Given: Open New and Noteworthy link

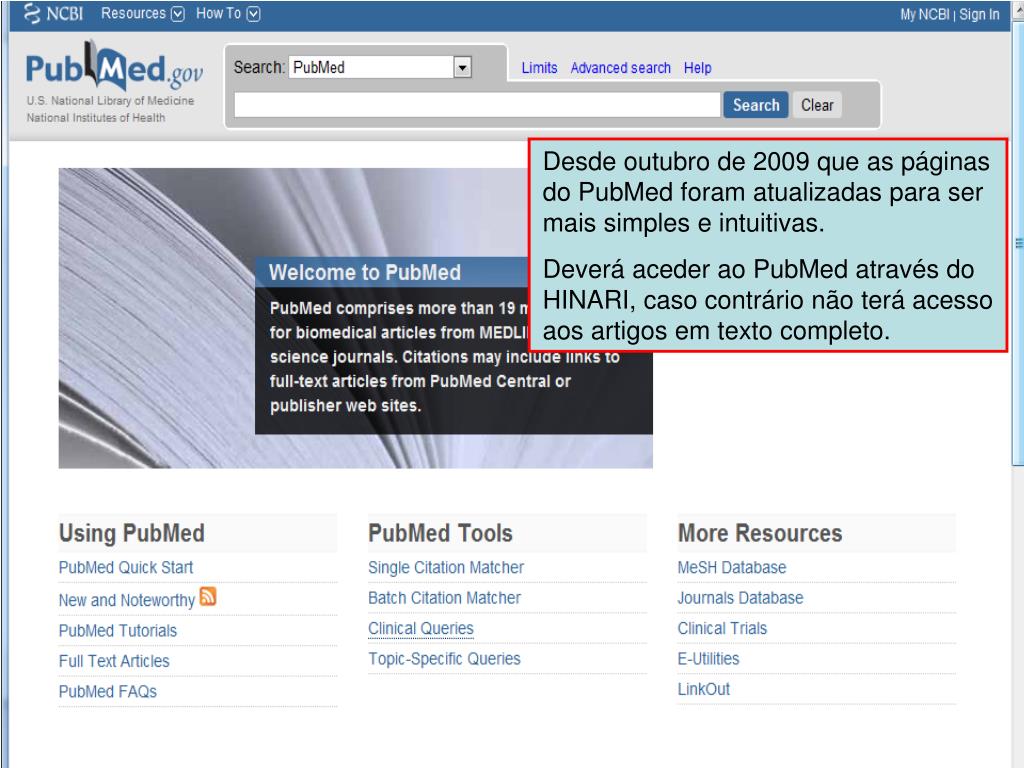Looking at the screenshot, I should (x=127, y=600).
